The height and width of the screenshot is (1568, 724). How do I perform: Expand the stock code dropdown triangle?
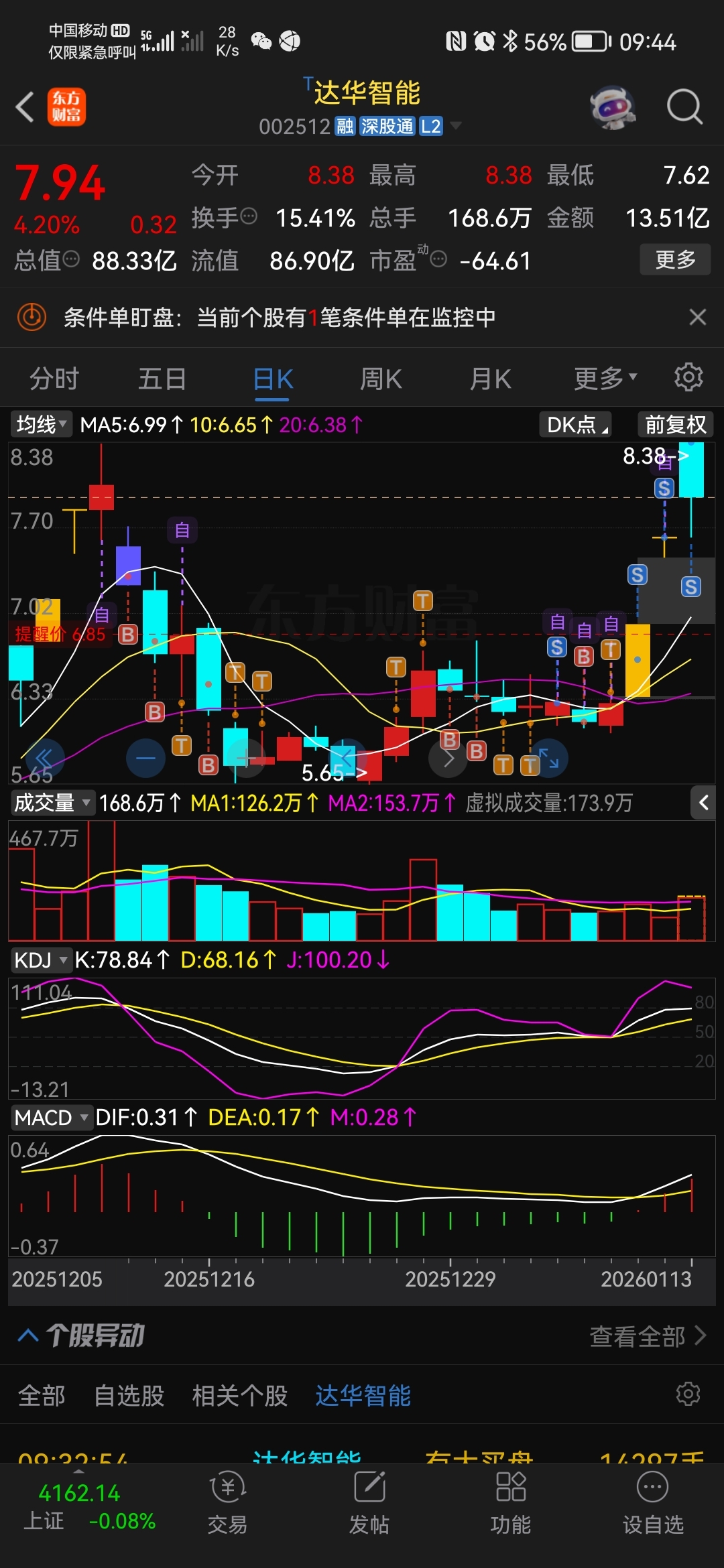click(x=456, y=125)
